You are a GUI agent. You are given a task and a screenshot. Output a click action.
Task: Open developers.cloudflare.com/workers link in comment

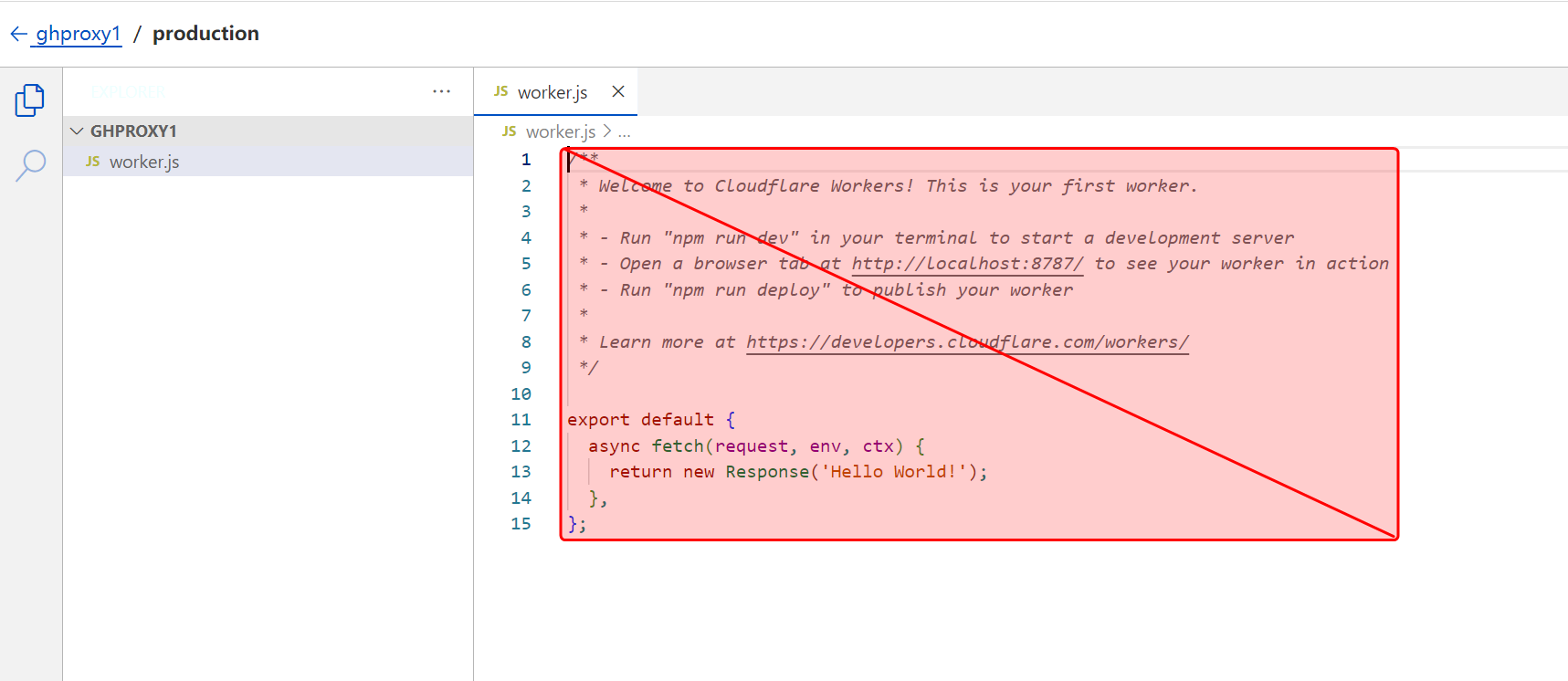[967, 342]
